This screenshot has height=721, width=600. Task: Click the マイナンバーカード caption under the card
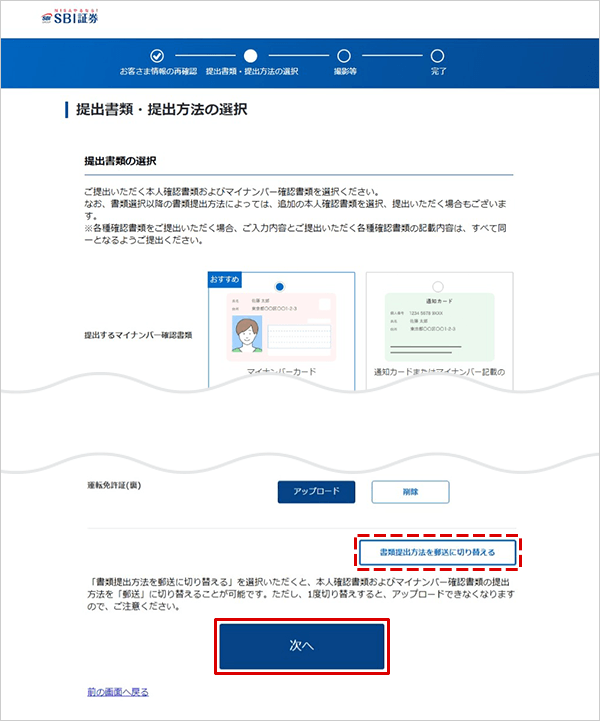pos(281,371)
